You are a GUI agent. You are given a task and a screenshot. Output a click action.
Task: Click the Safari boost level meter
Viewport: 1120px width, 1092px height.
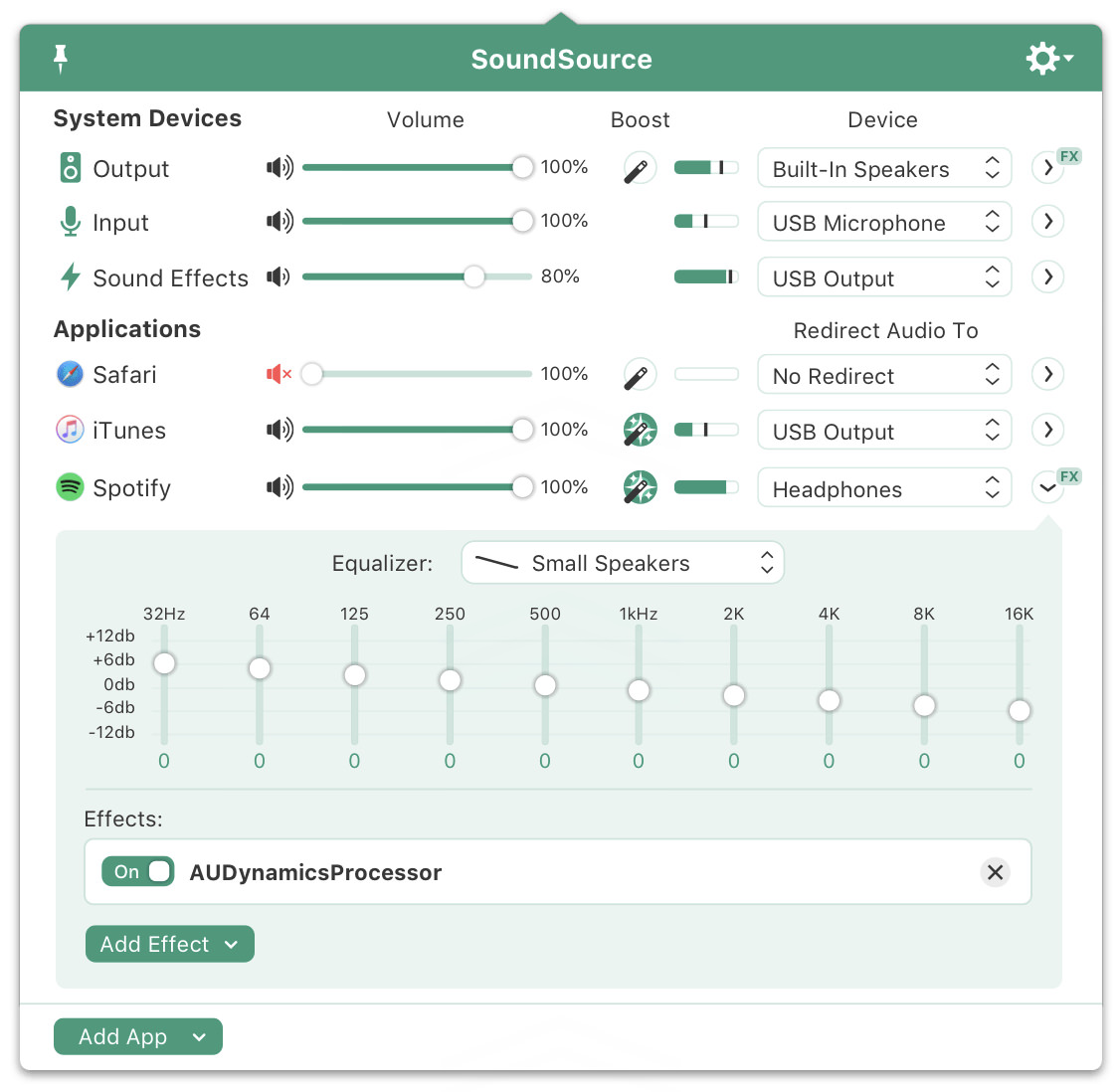point(706,374)
